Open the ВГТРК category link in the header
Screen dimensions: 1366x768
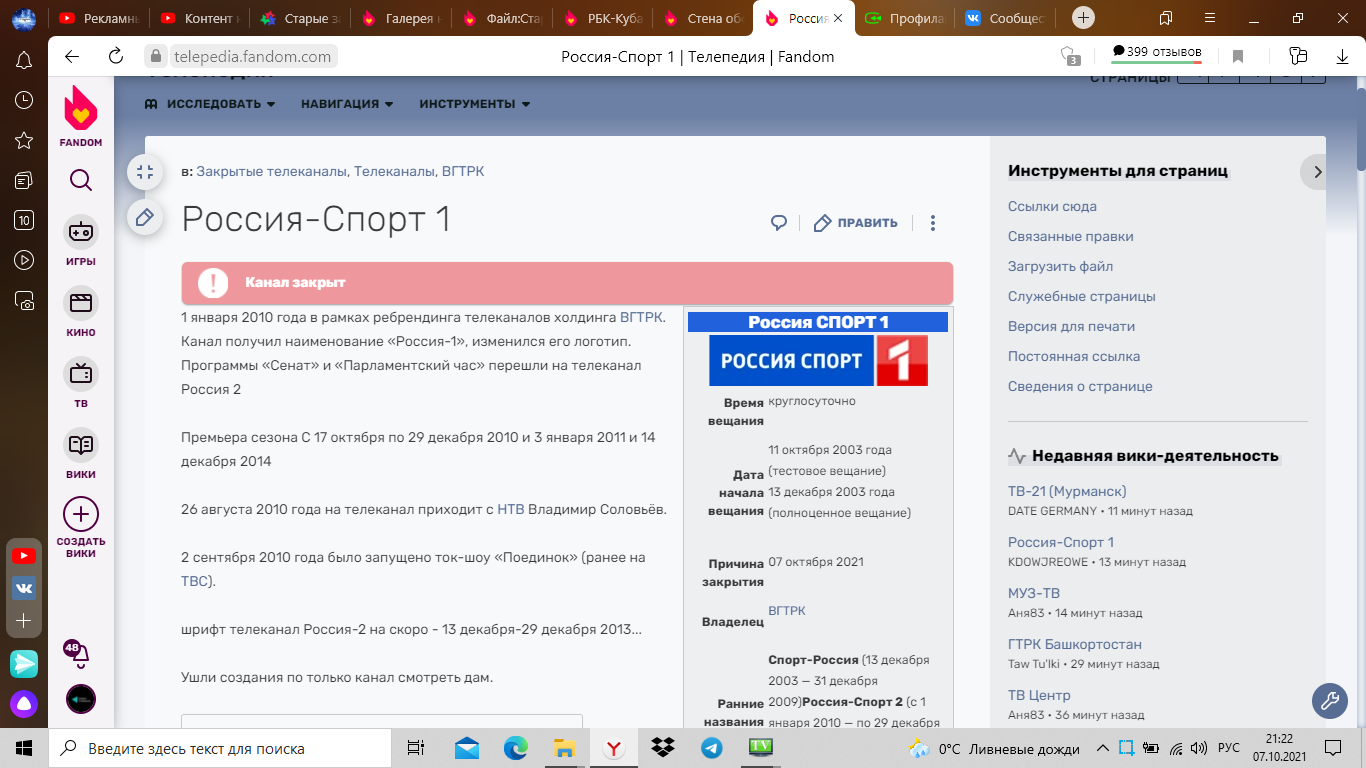pyautogui.click(x=463, y=172)
